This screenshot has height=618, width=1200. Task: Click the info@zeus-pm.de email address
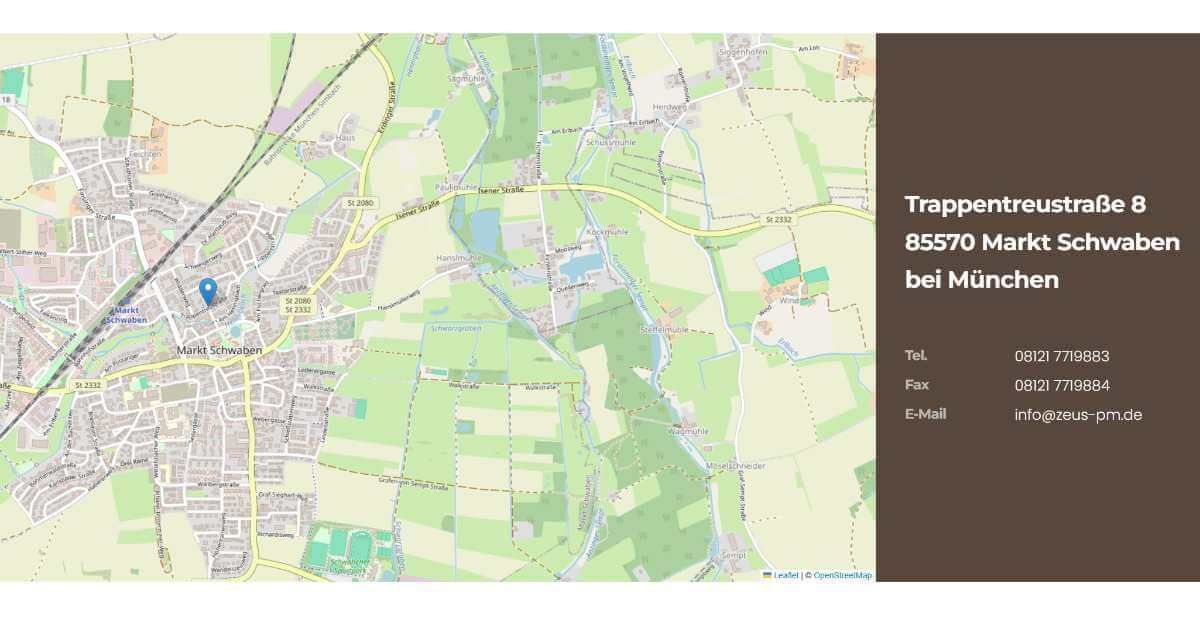[1078, 415]
